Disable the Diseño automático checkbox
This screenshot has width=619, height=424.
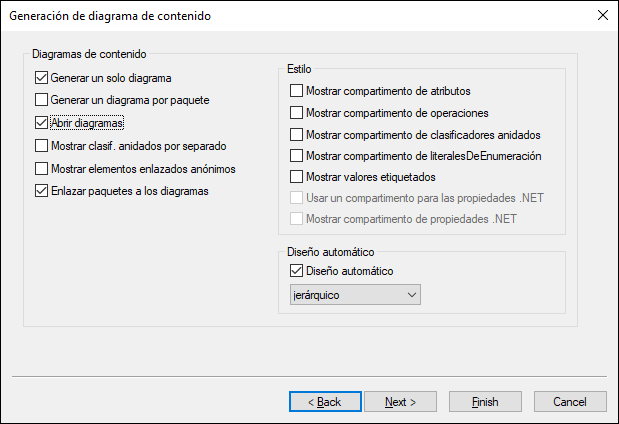(296, 270)
